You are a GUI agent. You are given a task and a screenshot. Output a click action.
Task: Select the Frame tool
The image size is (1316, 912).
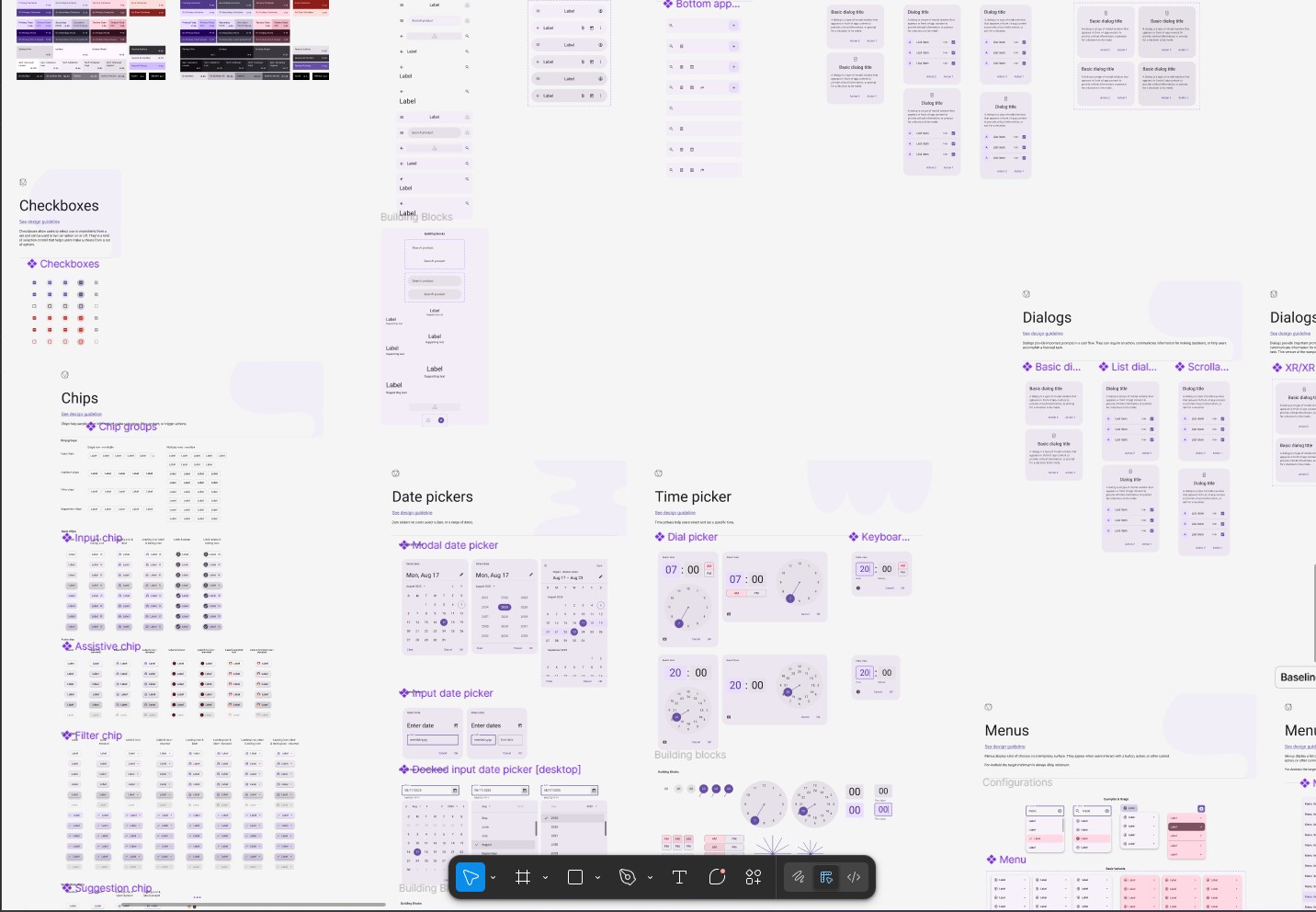[523, 877]
